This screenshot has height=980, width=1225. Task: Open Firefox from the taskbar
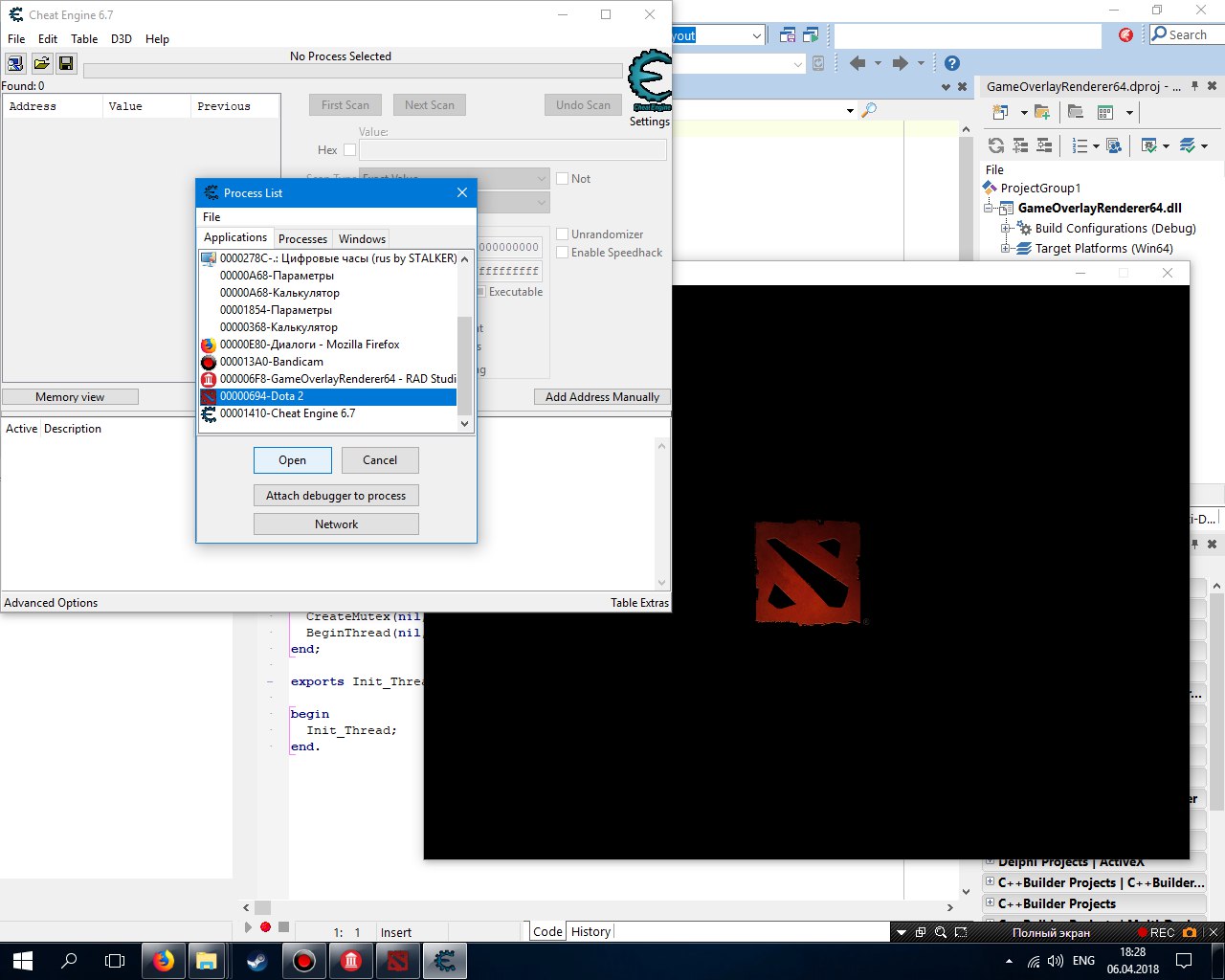[164, 960]
